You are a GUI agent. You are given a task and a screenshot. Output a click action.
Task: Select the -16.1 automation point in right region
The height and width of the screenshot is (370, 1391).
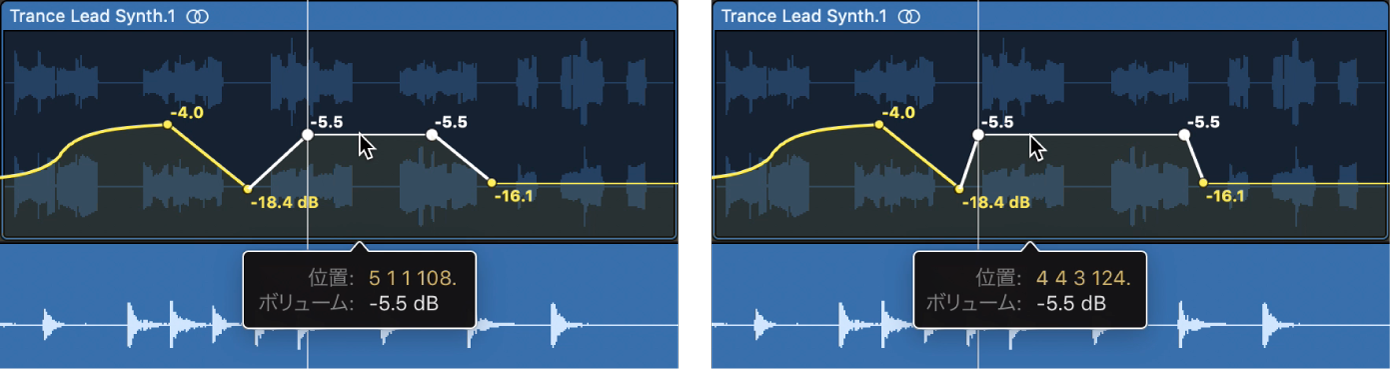click(1203, 182)
